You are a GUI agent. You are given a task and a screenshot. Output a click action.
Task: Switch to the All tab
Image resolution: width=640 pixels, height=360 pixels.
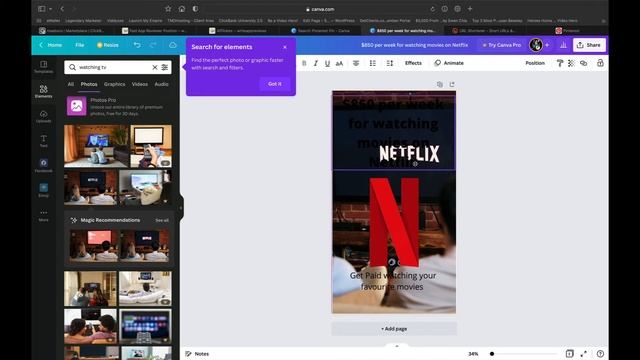(x=71, y=84)
